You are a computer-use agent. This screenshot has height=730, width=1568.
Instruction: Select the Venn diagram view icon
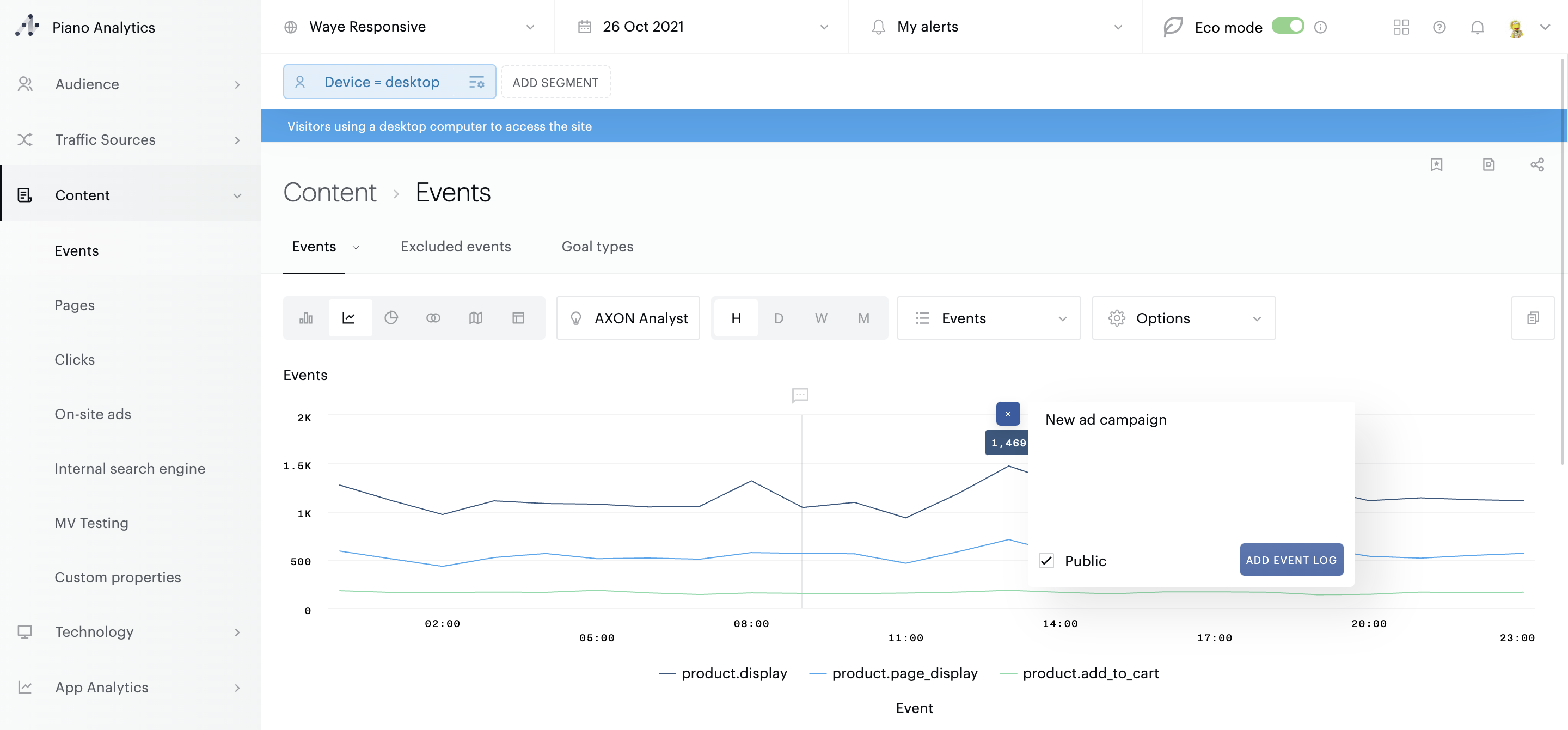[x=433, y=318]
